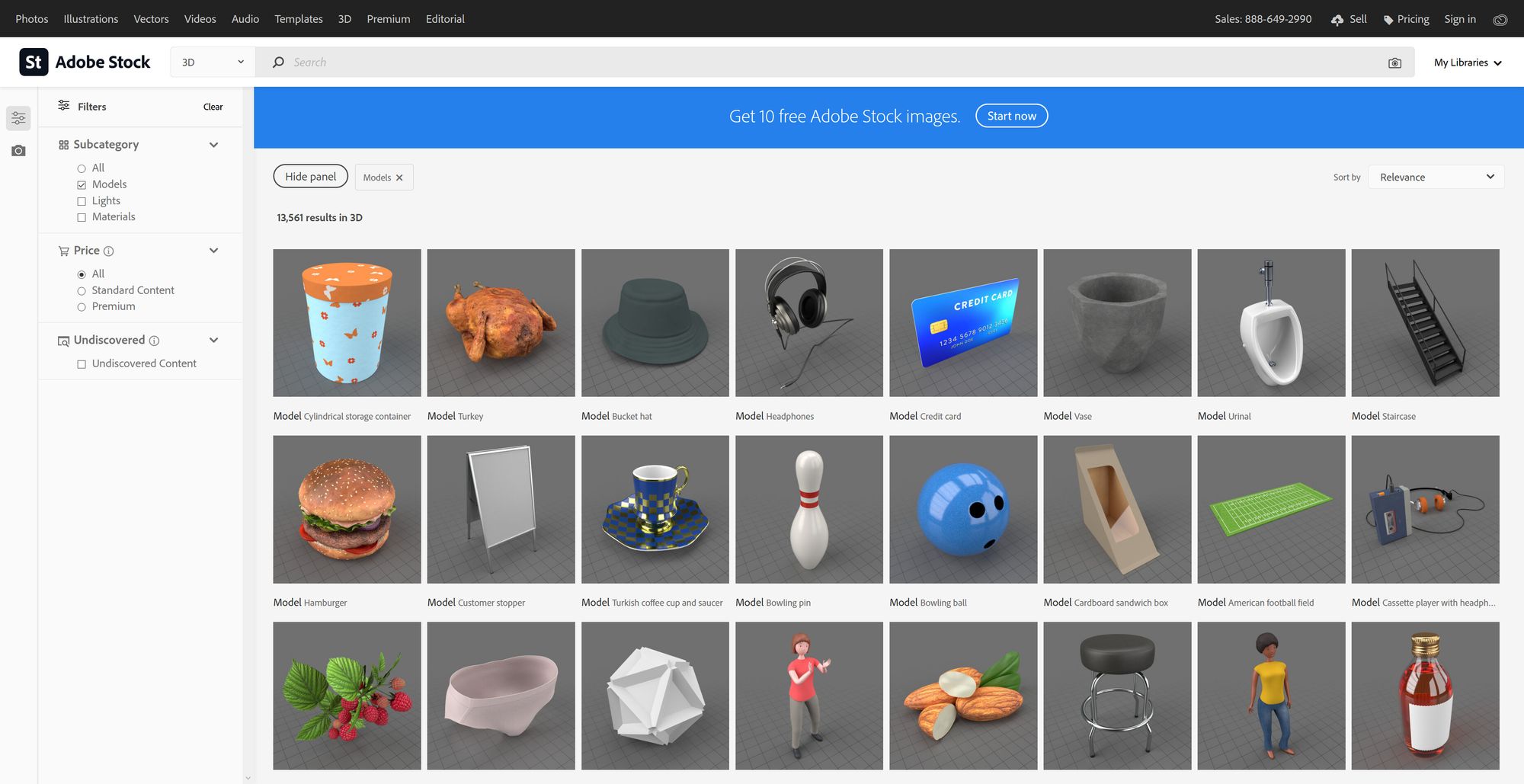This screenshot has height=784, width=1524.
Task: Collapse the Subcategory filter section
Action: click(213, 145)
